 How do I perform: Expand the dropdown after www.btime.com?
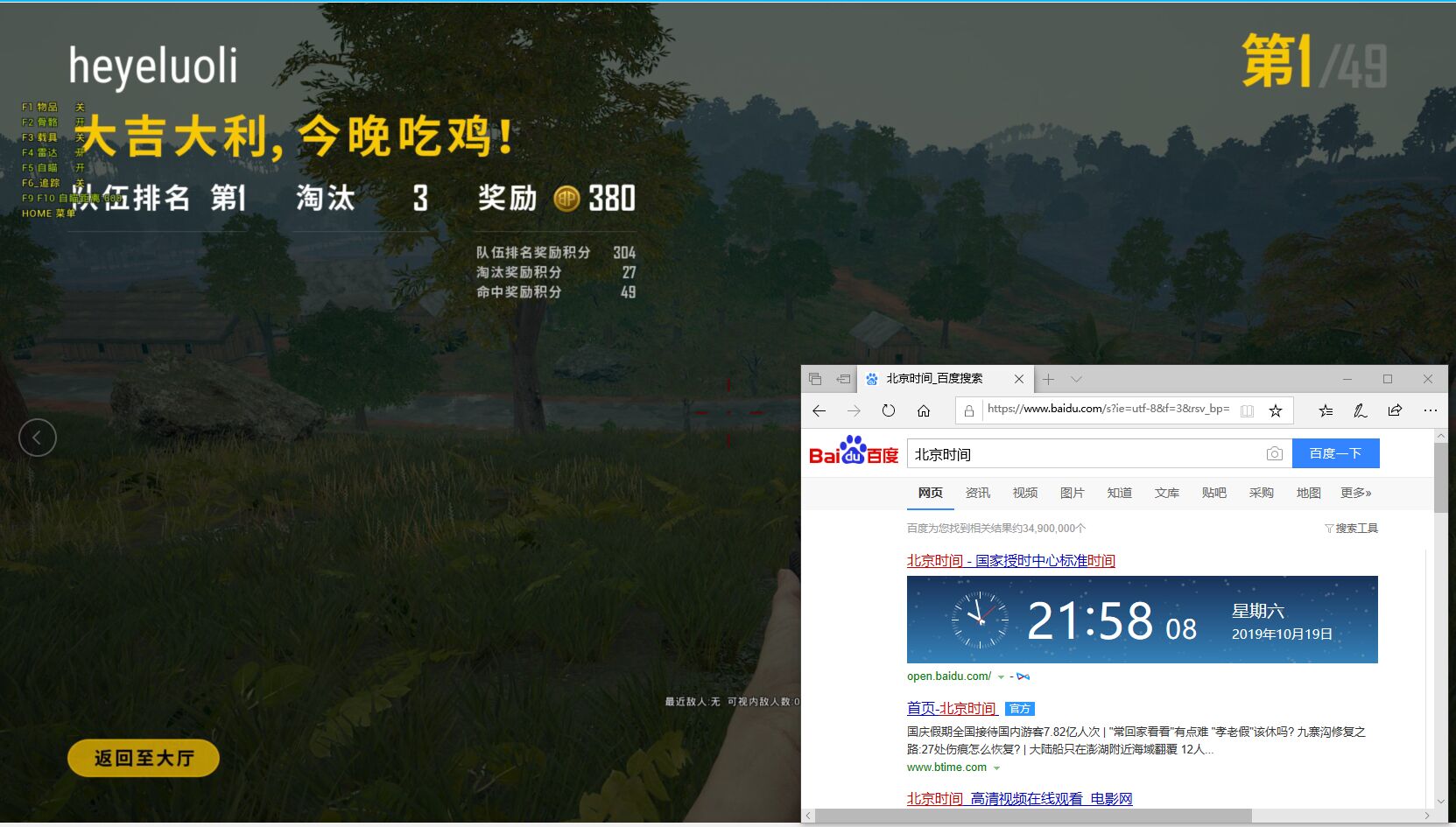(x=996, y=768)
